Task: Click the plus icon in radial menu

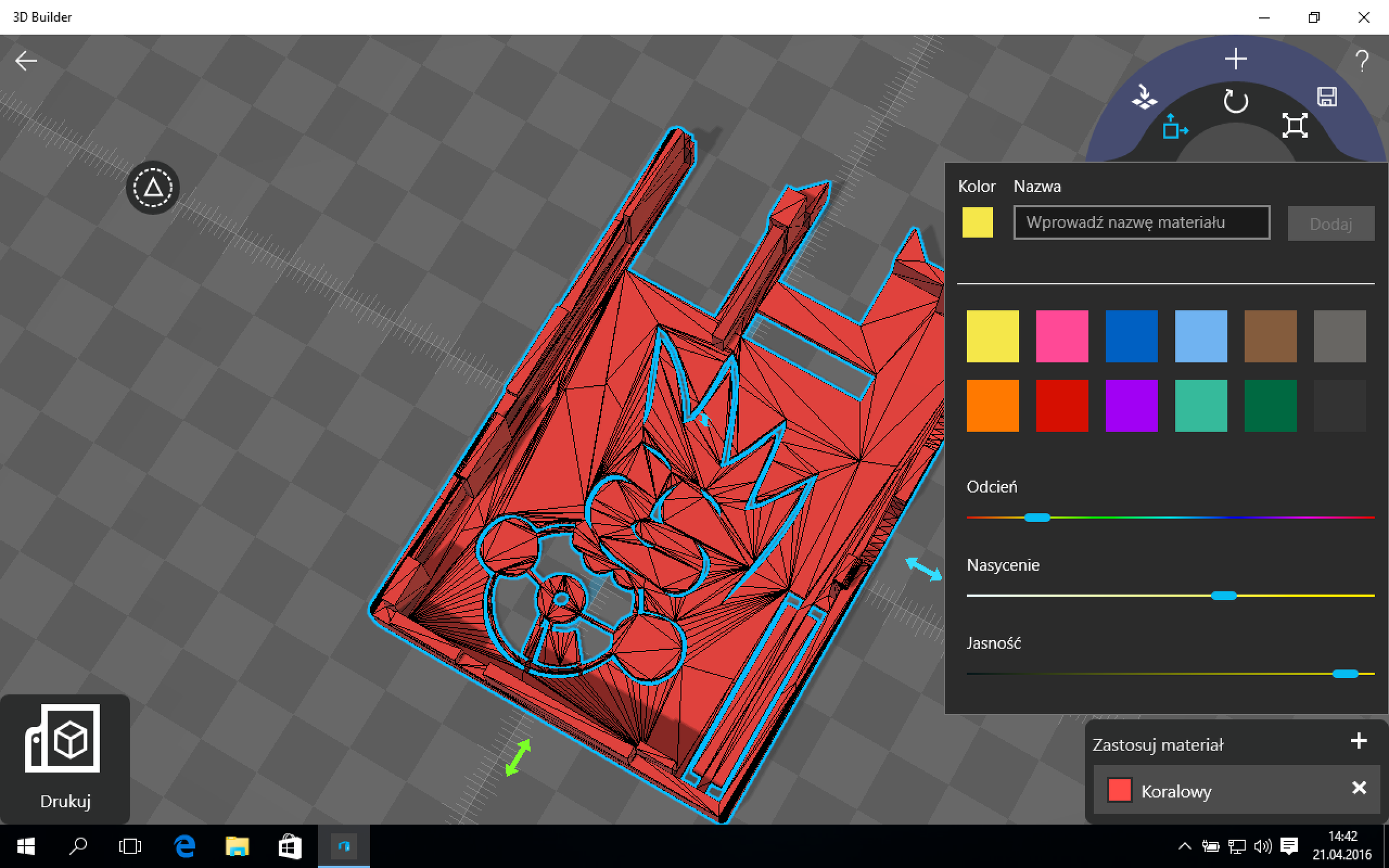Action: pos(1235,59)
